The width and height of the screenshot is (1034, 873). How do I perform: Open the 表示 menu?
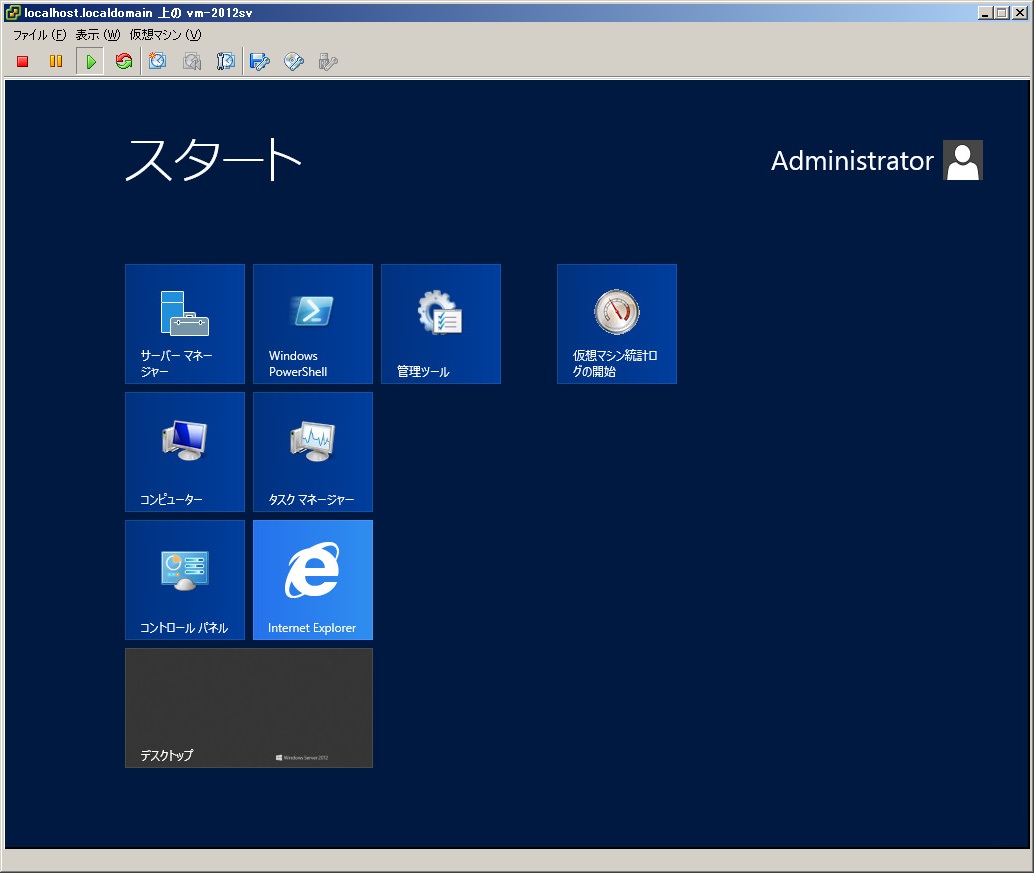(x=98, y=34)
